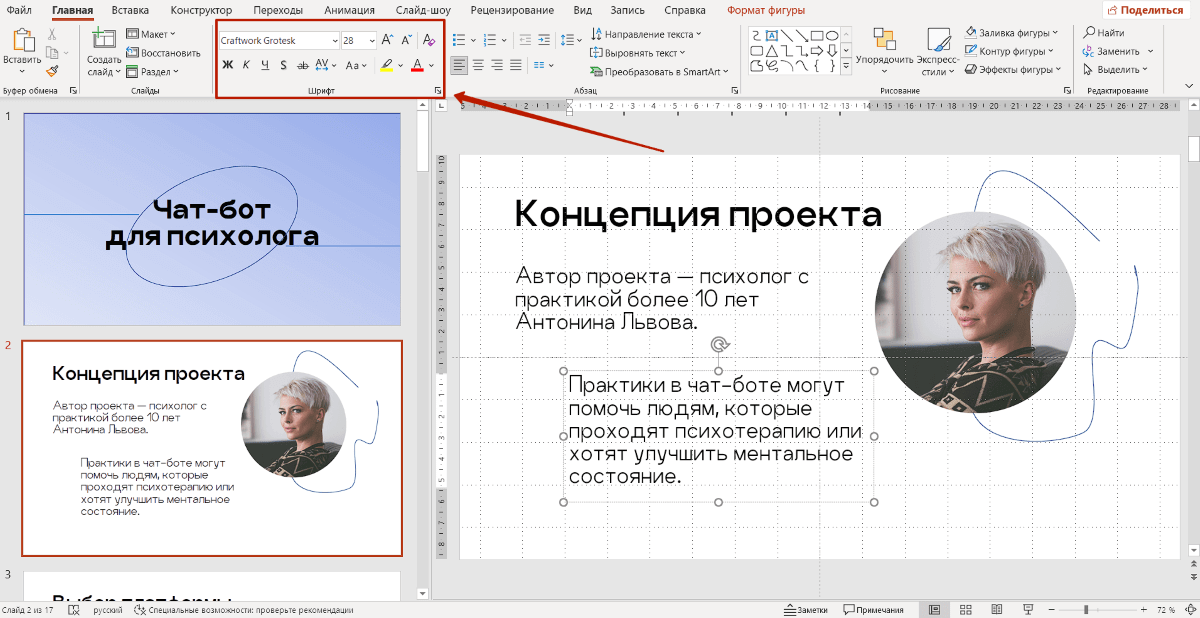Click the numbered list icon
This screenshot has width=1200, height=618.
[490, 40]
